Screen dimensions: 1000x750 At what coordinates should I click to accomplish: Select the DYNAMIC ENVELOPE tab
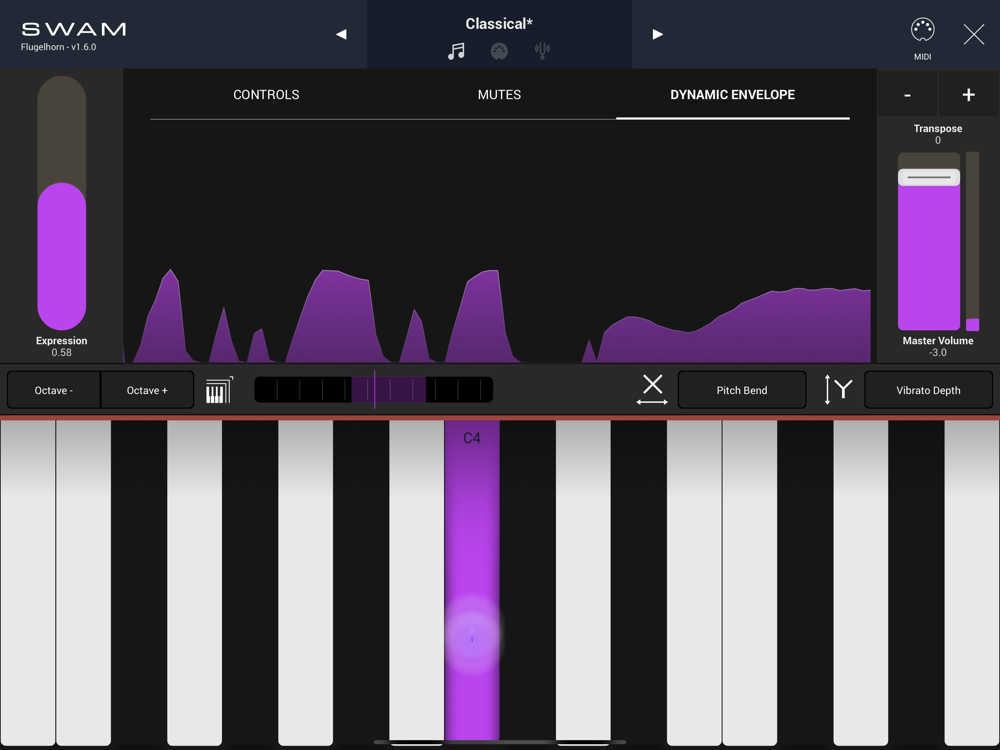(x=732, y=95)
